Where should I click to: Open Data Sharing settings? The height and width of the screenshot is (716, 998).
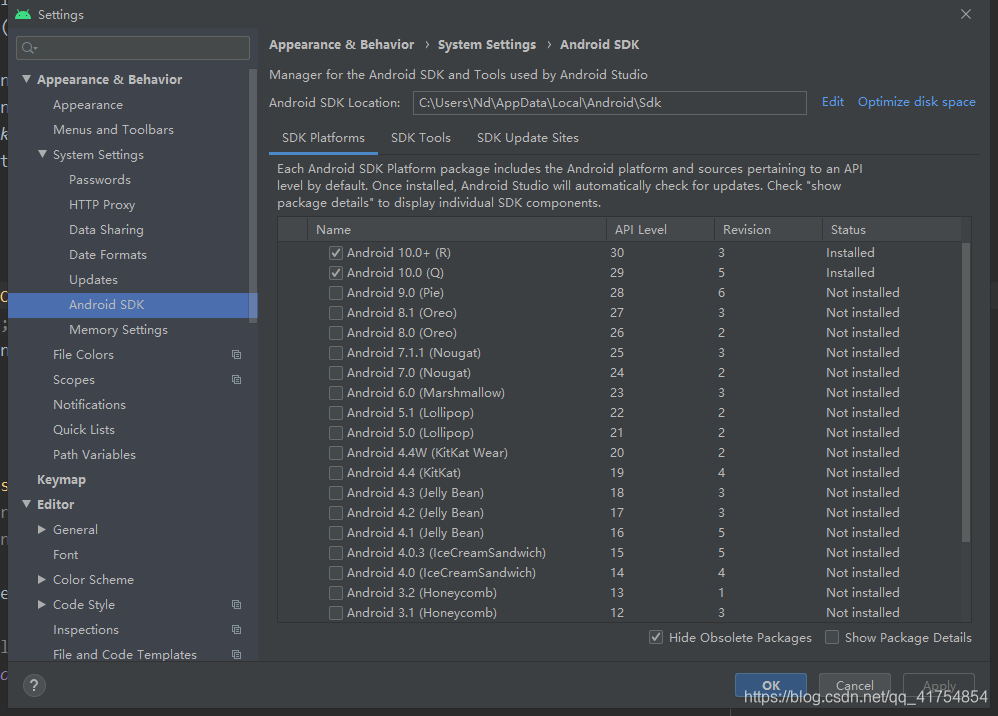[106, 229]
